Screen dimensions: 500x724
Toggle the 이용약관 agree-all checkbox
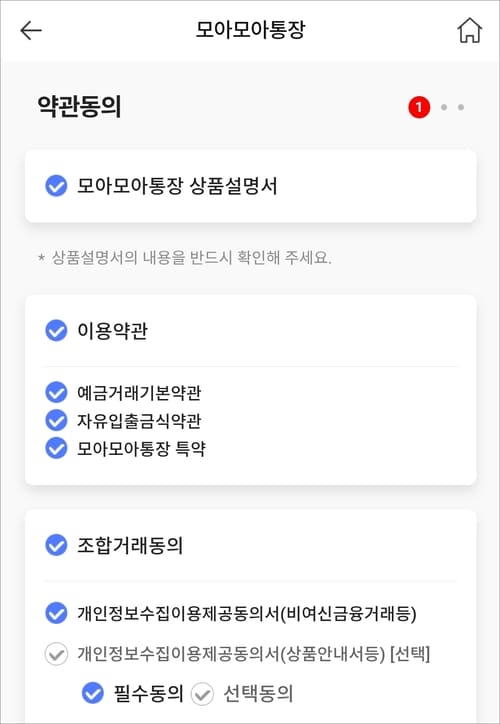pyautogui.click(x=56, y=331)
